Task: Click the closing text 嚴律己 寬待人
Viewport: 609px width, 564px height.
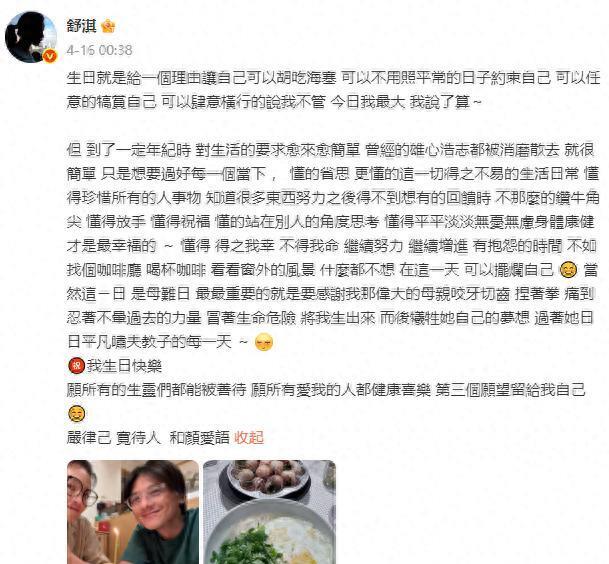Action: 113,438
